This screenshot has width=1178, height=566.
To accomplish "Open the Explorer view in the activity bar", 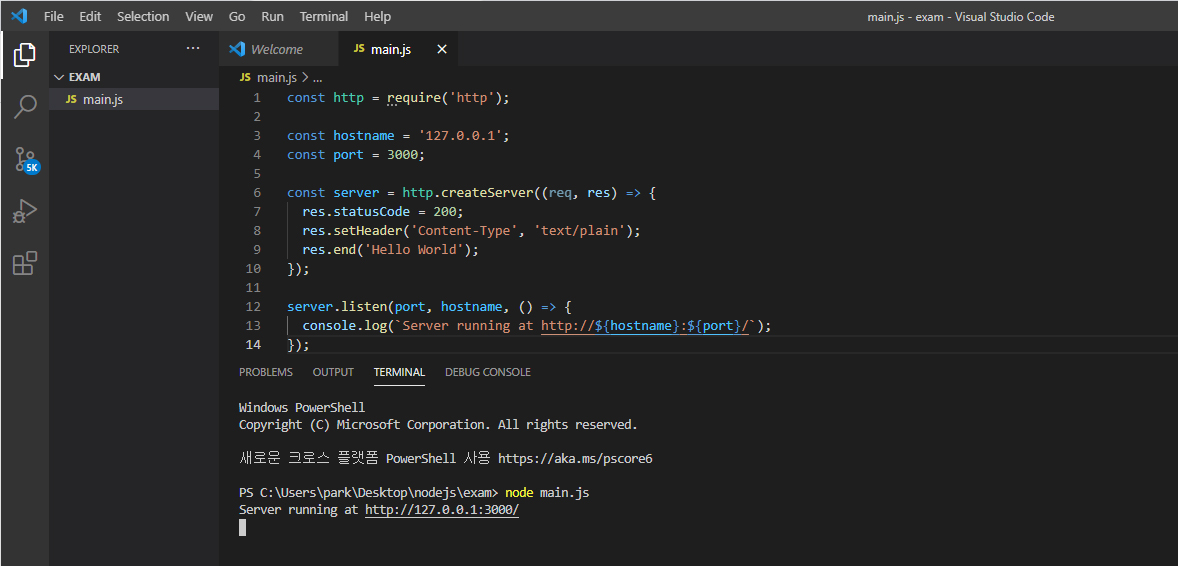I will [25, 55].
